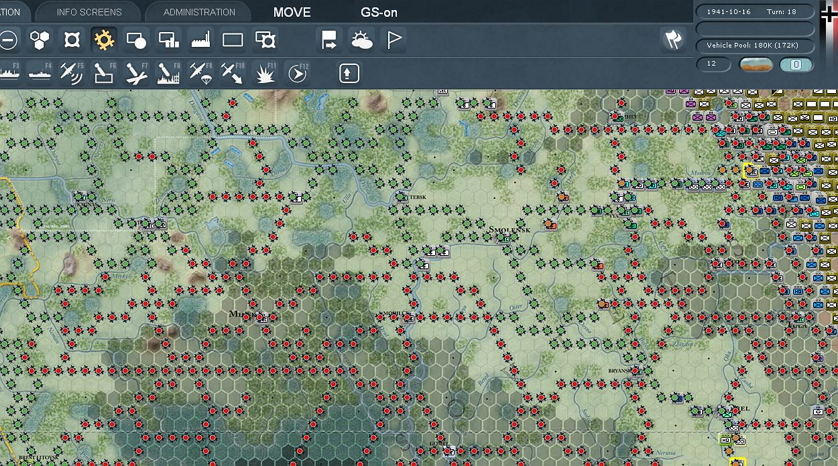Select the F4 naval ship mode

[x=40, y=73]
